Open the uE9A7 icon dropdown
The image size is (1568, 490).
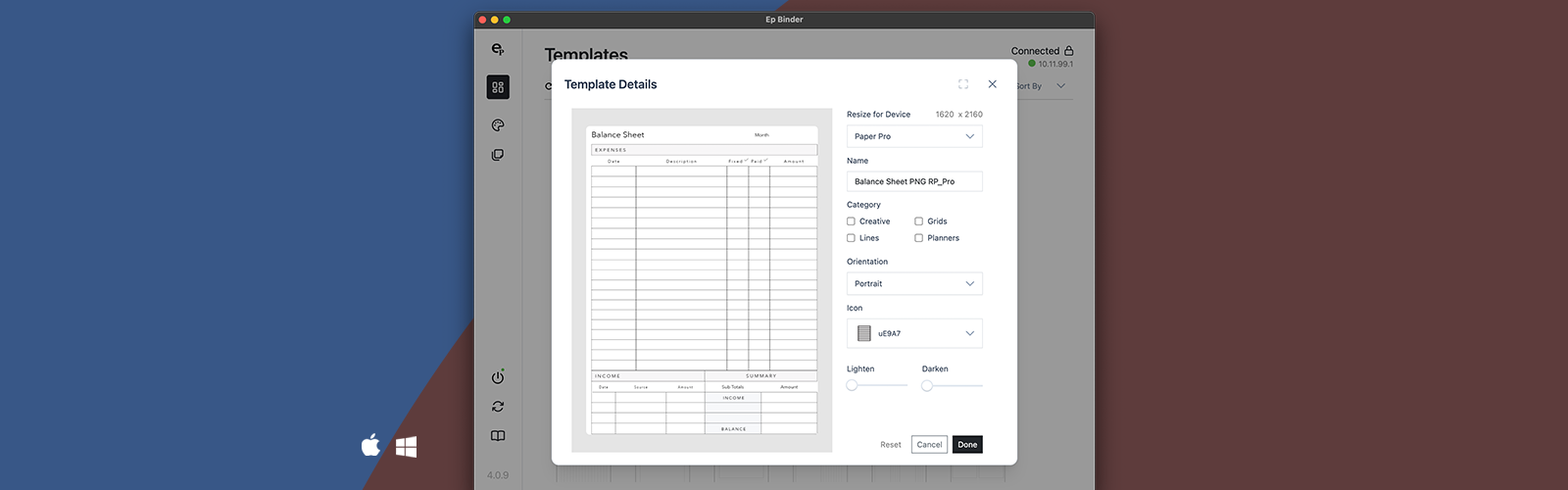914,333
